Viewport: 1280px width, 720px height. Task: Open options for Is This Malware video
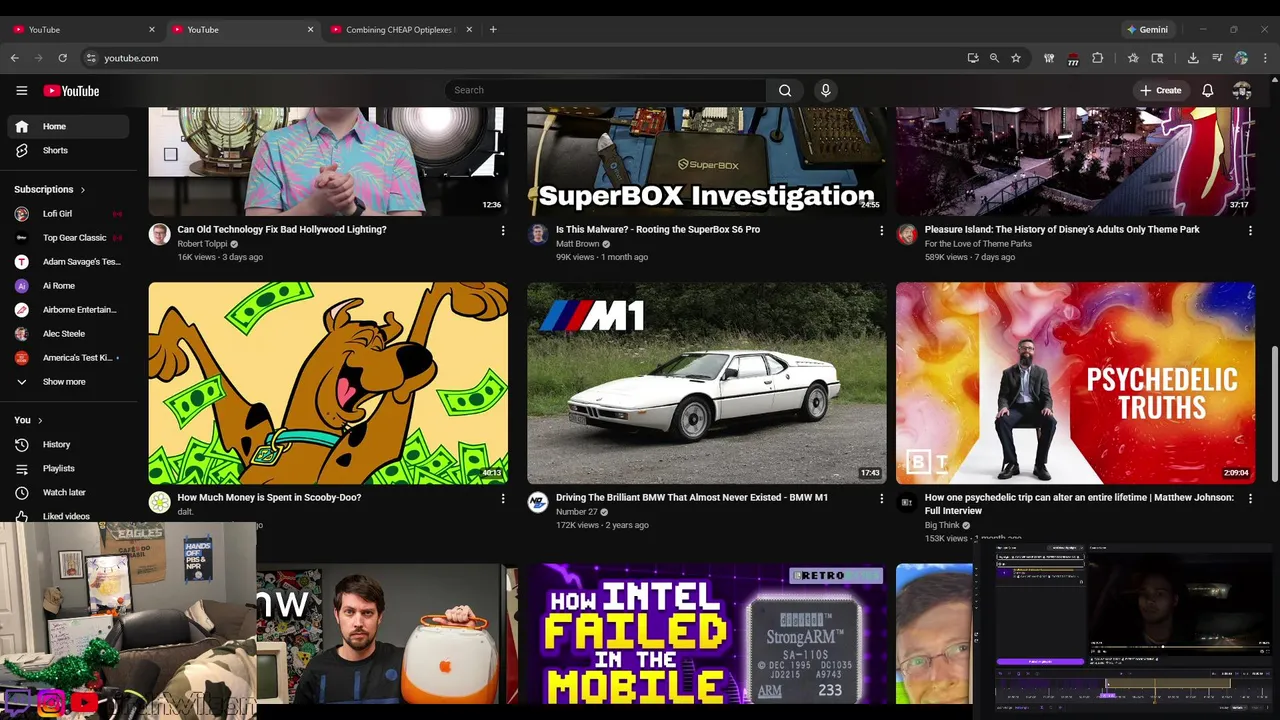pyautogui.click(x=881, y=230)
